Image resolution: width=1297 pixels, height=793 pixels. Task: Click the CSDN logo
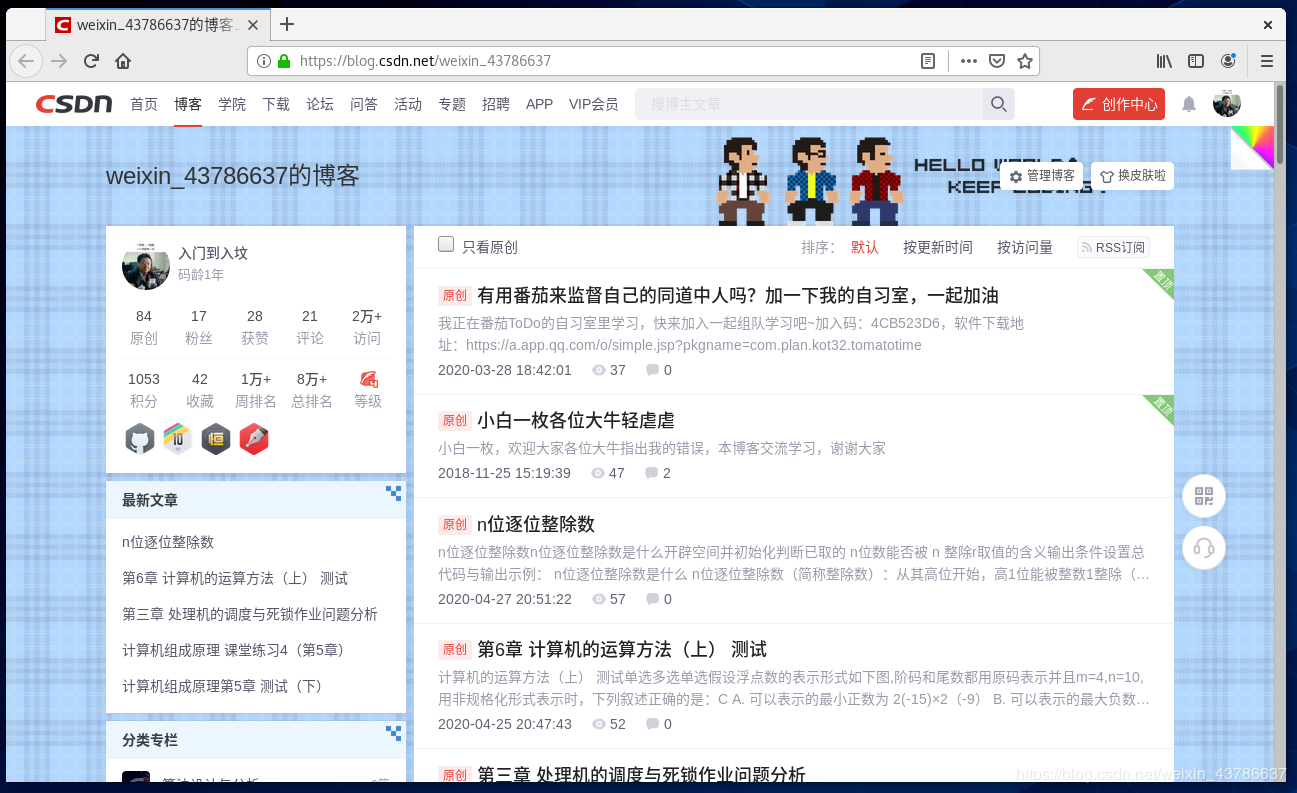pos(73,103)
